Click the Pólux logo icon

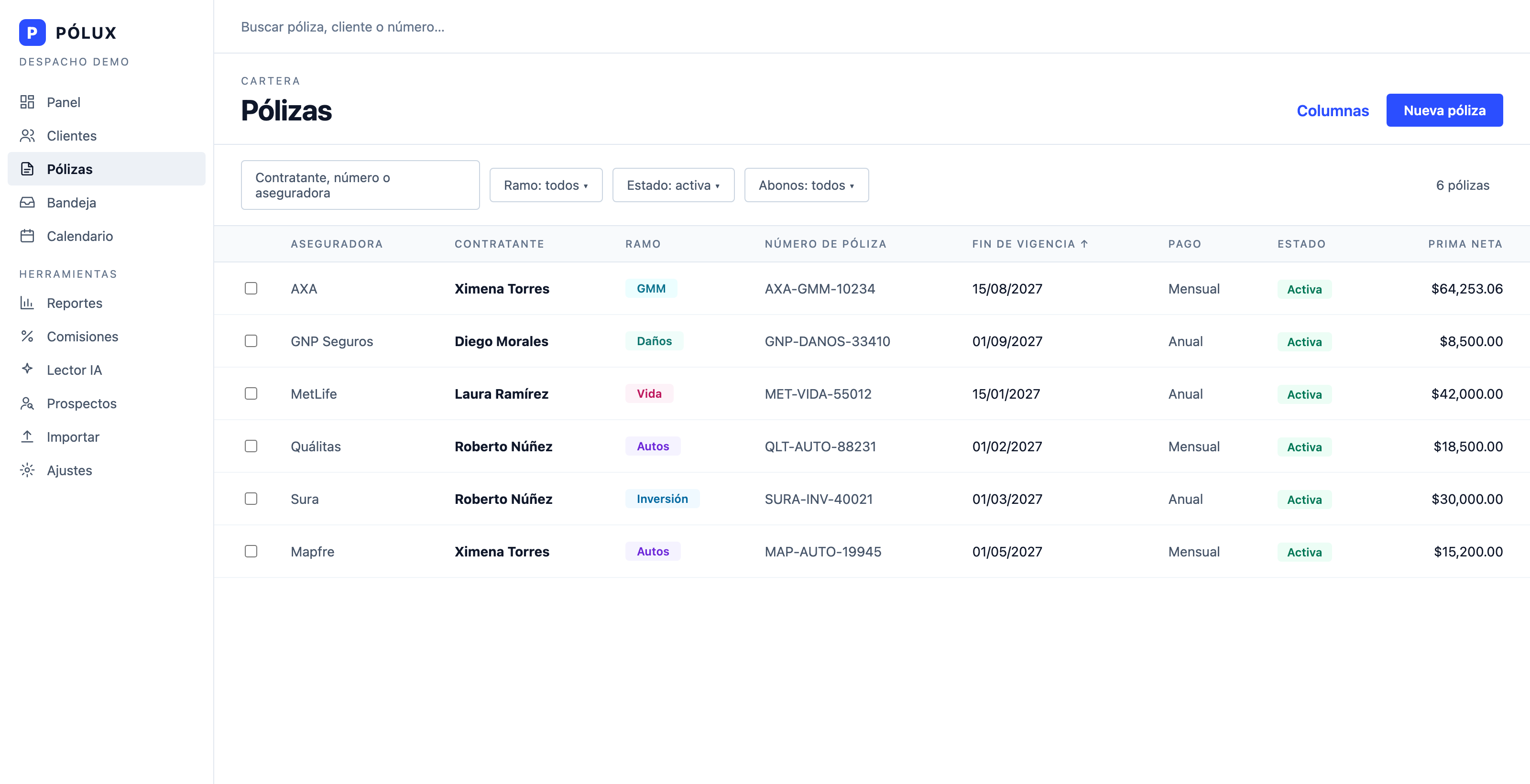32,33
